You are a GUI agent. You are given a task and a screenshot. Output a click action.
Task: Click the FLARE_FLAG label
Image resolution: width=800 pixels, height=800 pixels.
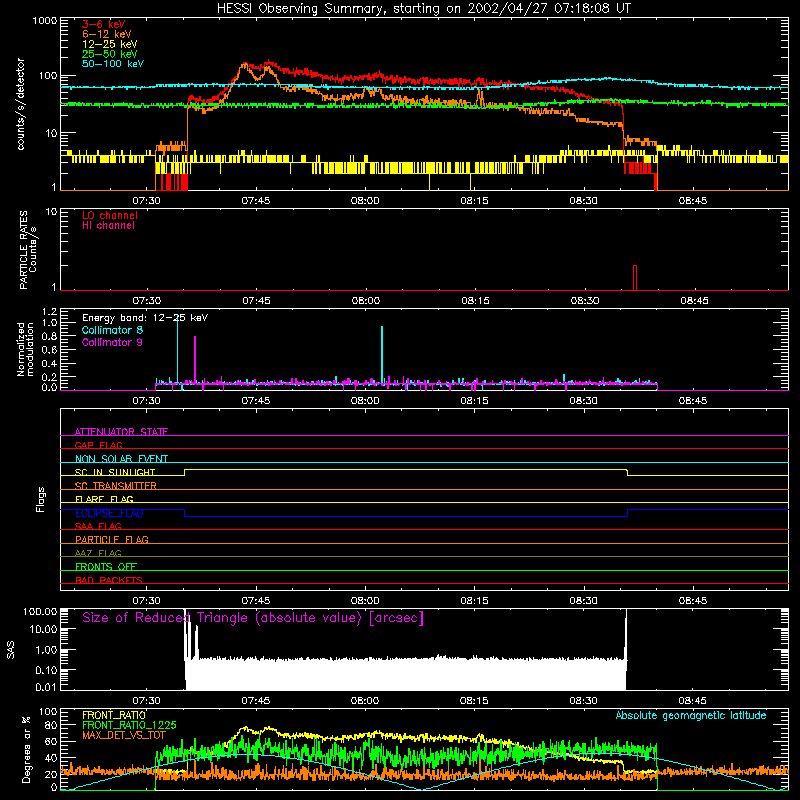click(x=104, y=499)
